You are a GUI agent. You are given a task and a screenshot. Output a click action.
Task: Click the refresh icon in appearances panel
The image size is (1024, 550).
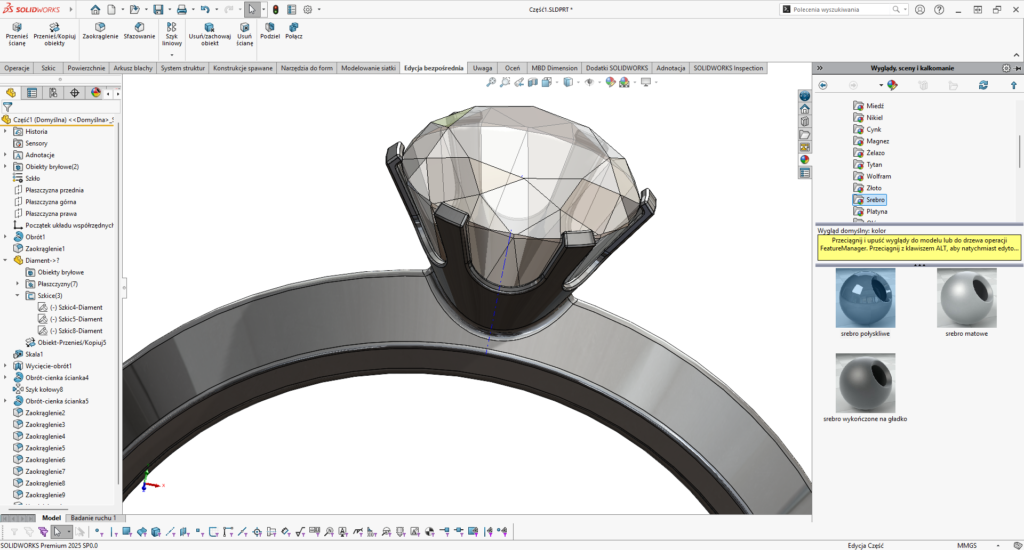tap(984, 85)
